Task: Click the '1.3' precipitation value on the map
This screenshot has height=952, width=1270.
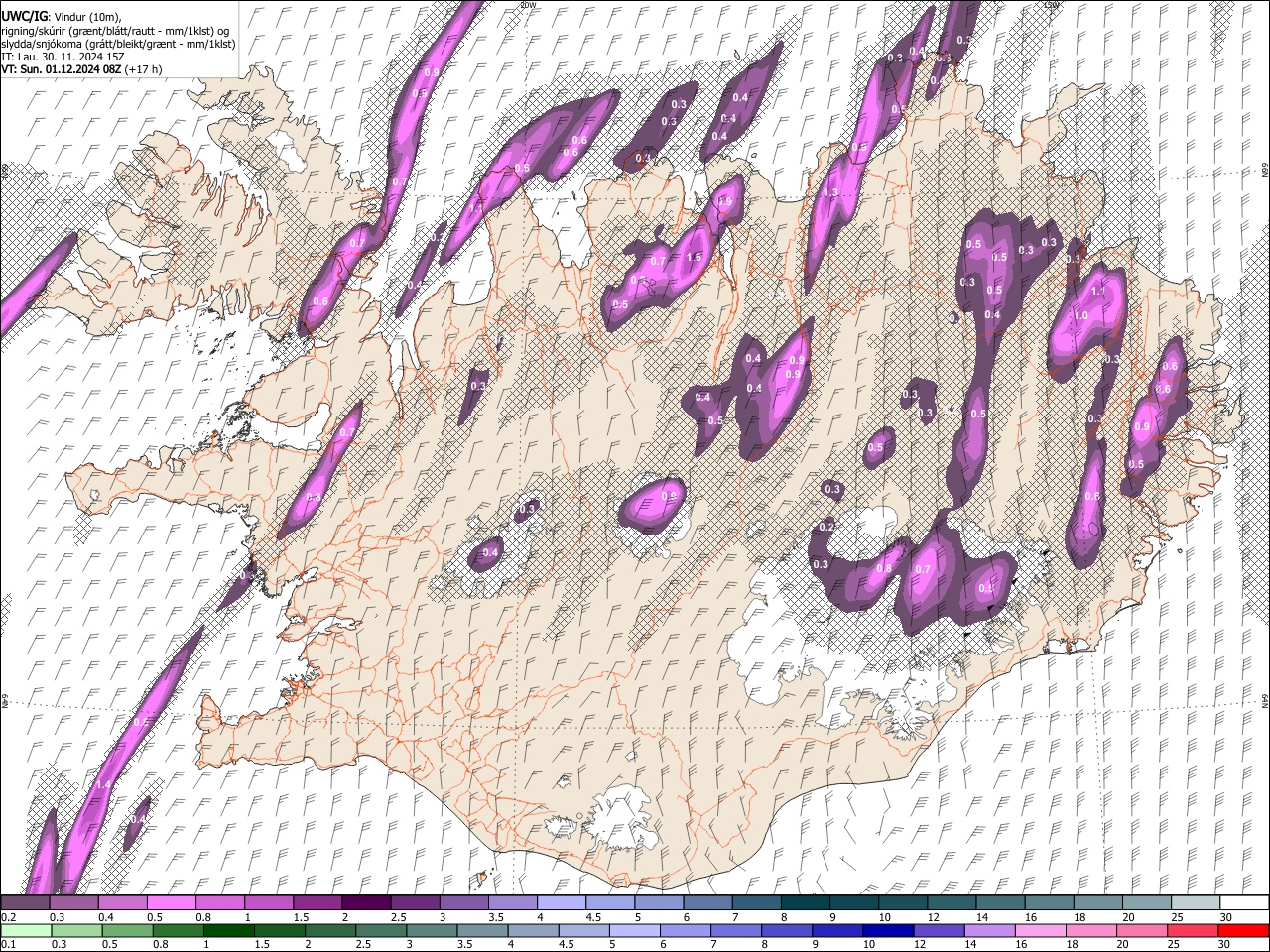Action: [x=830, y=192]
